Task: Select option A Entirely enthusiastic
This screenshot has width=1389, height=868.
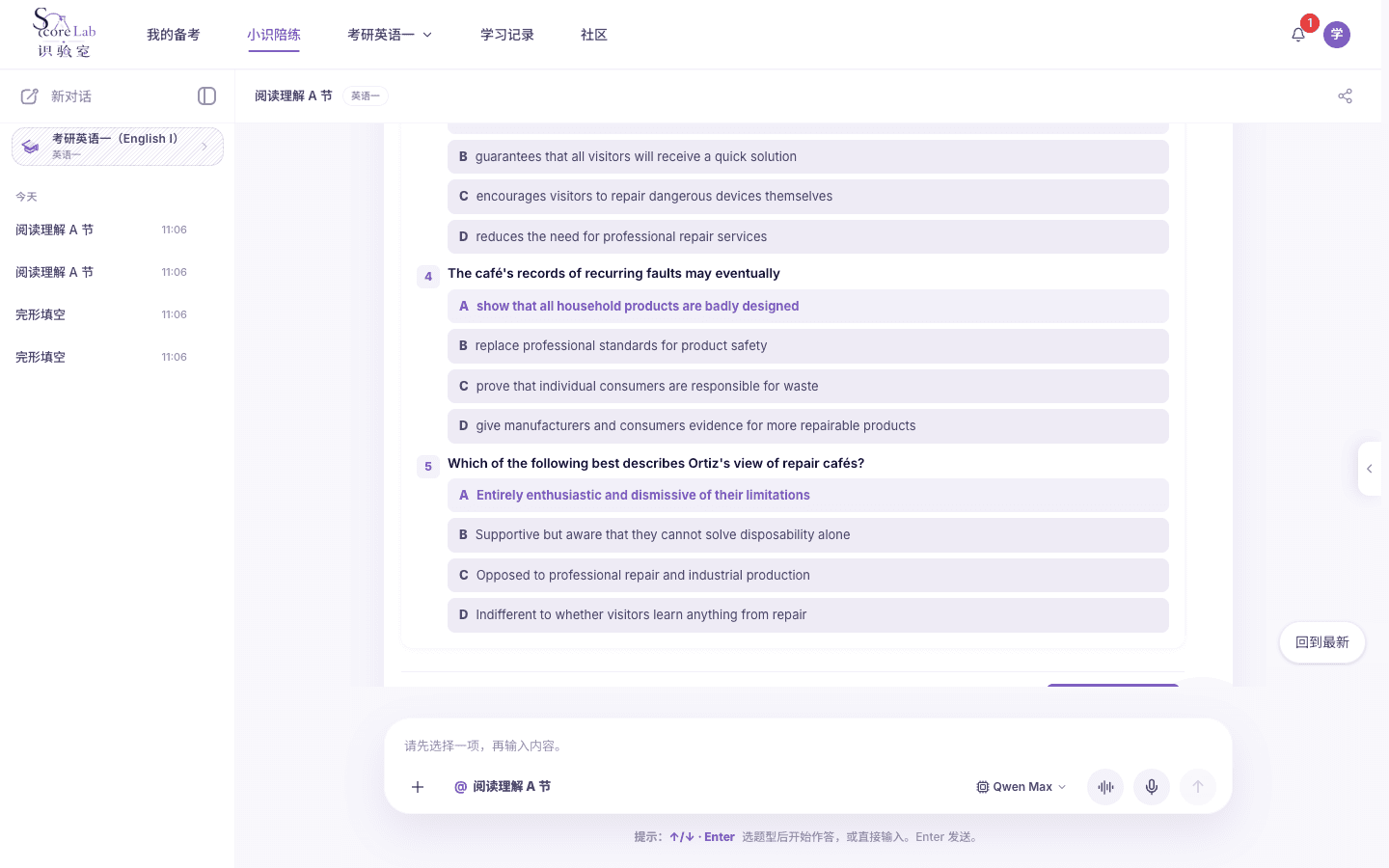Action: click(808, 496)
